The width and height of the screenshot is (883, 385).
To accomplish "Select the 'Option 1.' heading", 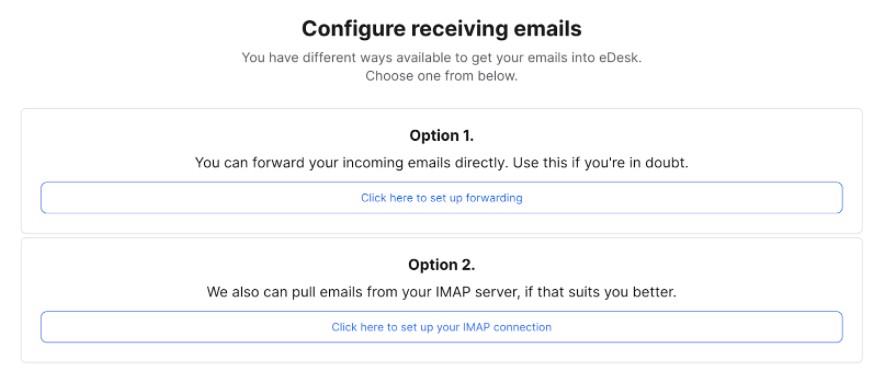I will point(442,136).
